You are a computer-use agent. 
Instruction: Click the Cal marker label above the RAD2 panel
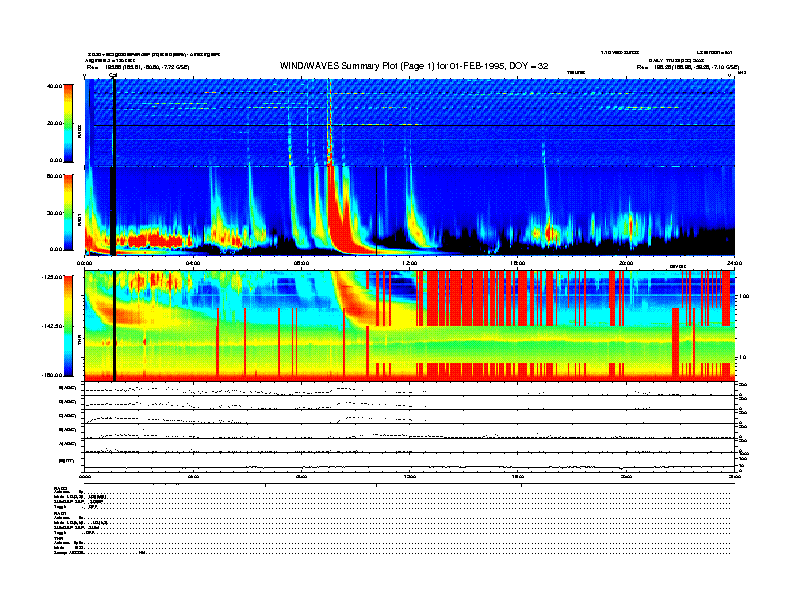(x=113, y=75)
